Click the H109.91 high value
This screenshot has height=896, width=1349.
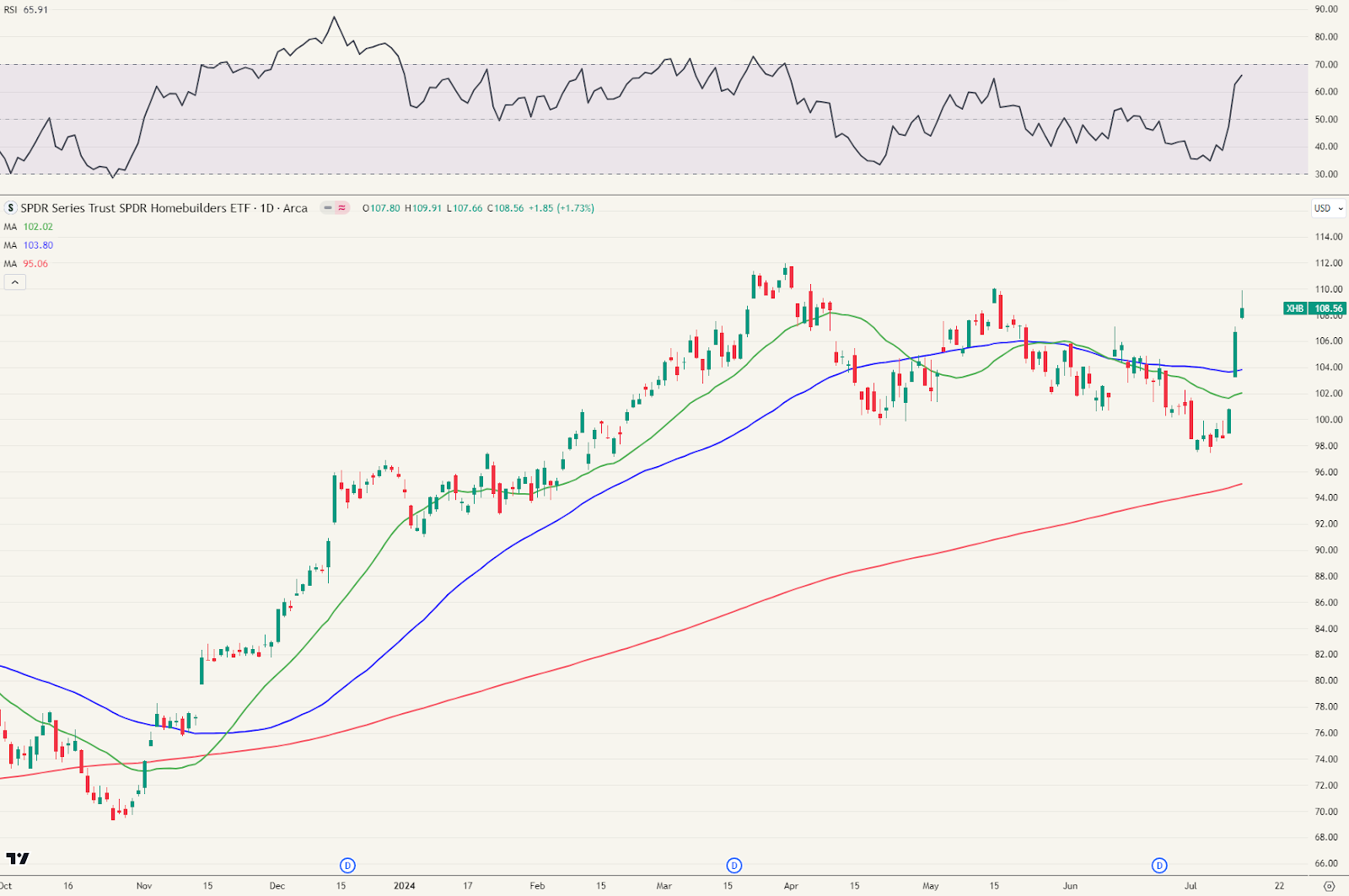[423, 208]
